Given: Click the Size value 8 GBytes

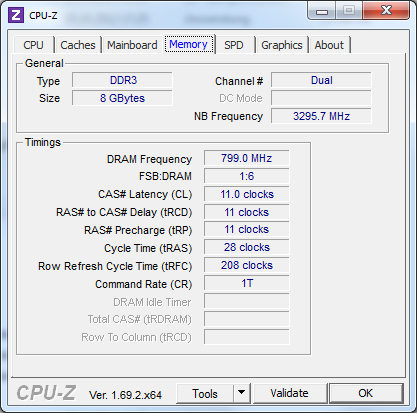Looking at the screenshot, I should 123,98.
